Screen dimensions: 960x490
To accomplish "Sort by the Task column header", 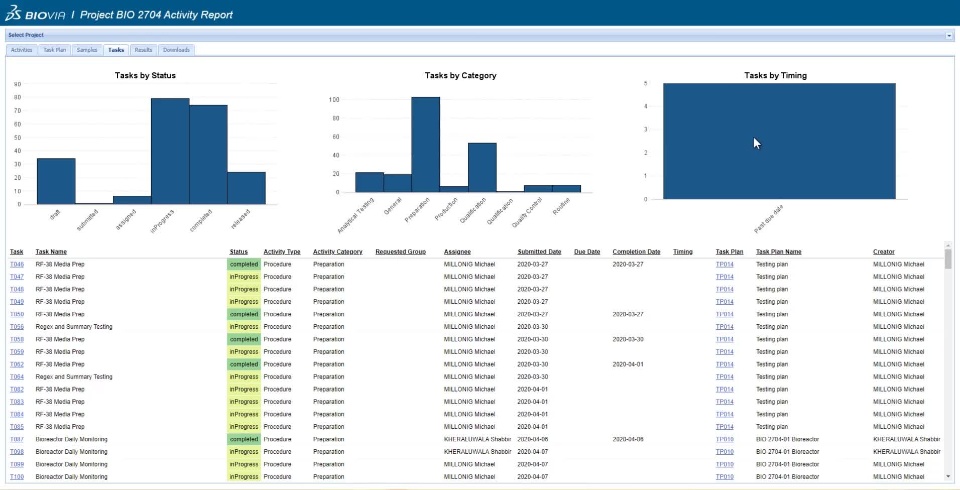I will [x=17, y=252].
